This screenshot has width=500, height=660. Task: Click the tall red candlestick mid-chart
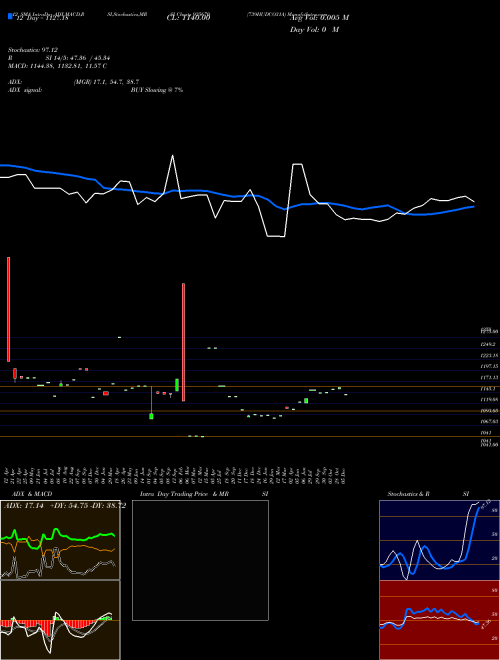click(184, 342)
